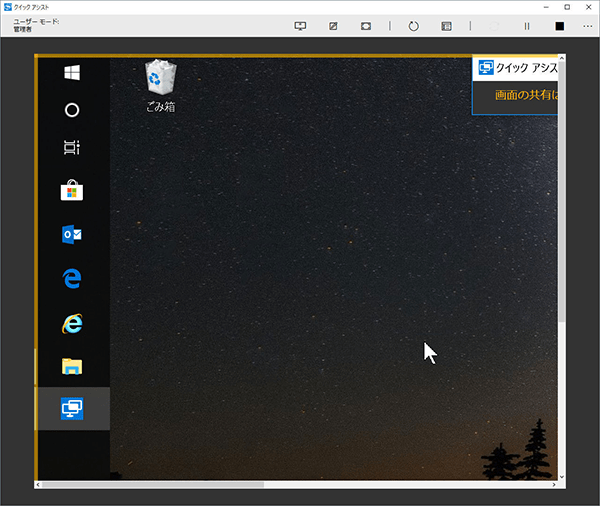
Task: Open Task View on remote taskbar
Action: click(72, 147)
